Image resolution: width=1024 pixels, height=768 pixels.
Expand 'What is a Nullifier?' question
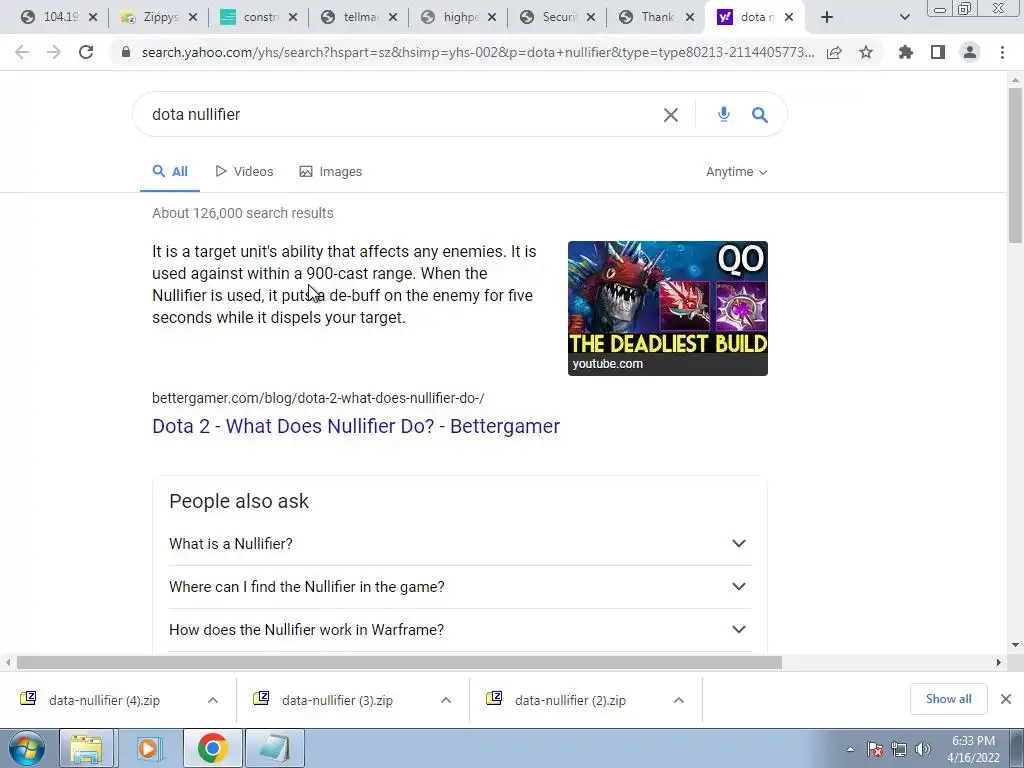click(460, 543)
